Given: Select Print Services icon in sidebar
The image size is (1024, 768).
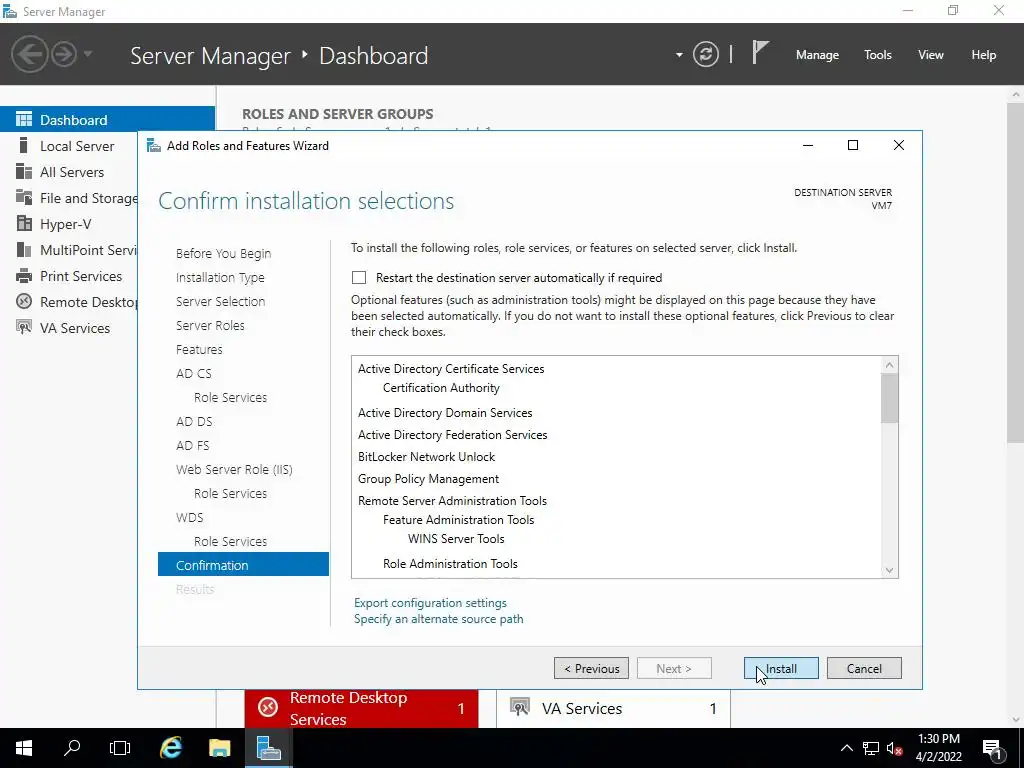Looking at the screenshot, I should click(x=24, y=276).
